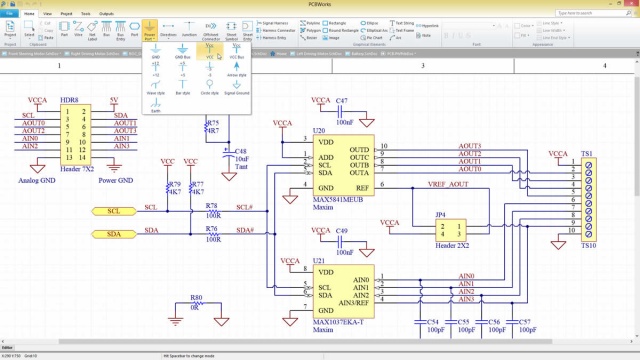Switch to the View ribbon tab
640x360 pixels.
point(47,13)
